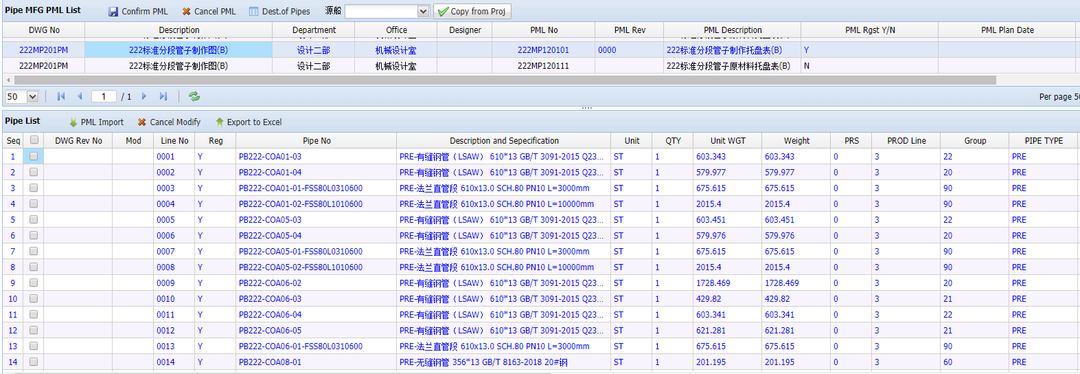The image size is (1080, 374).
Task: Sort by PML No column header
Action: click(544, 30)
